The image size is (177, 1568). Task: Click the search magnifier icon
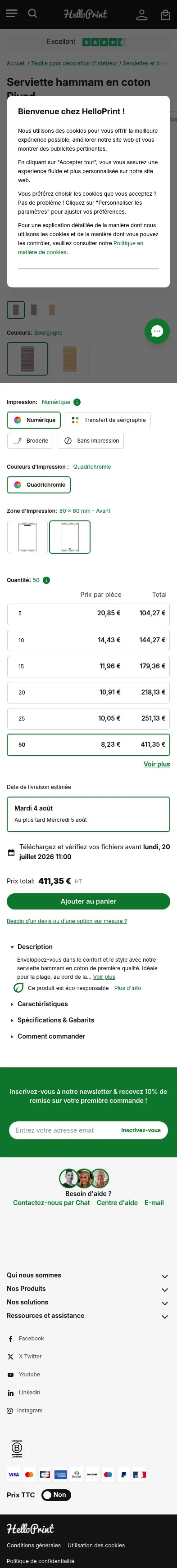(x=33, y=13)
